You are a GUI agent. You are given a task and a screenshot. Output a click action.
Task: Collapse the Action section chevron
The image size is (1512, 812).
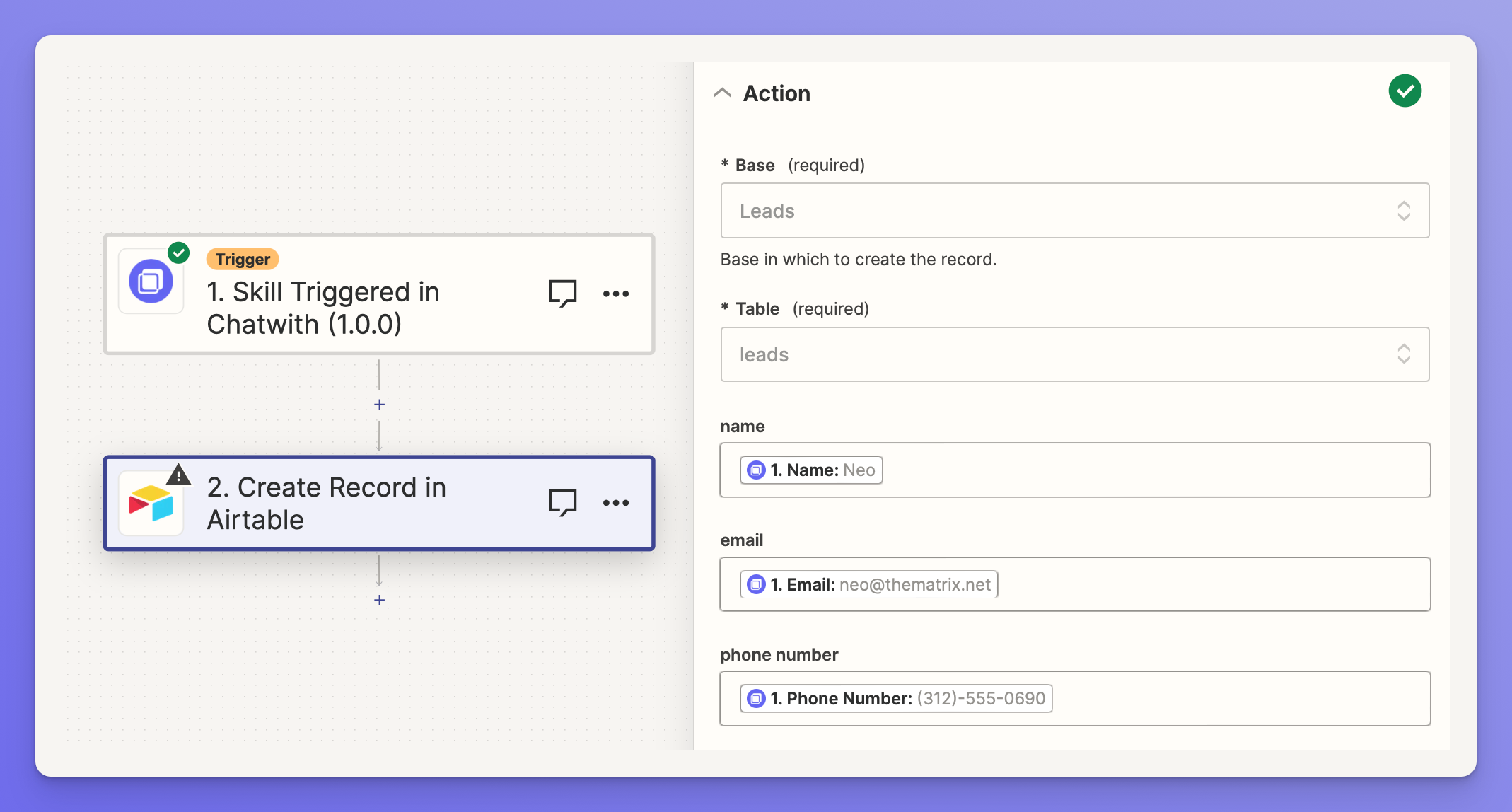tap(722, 93)
